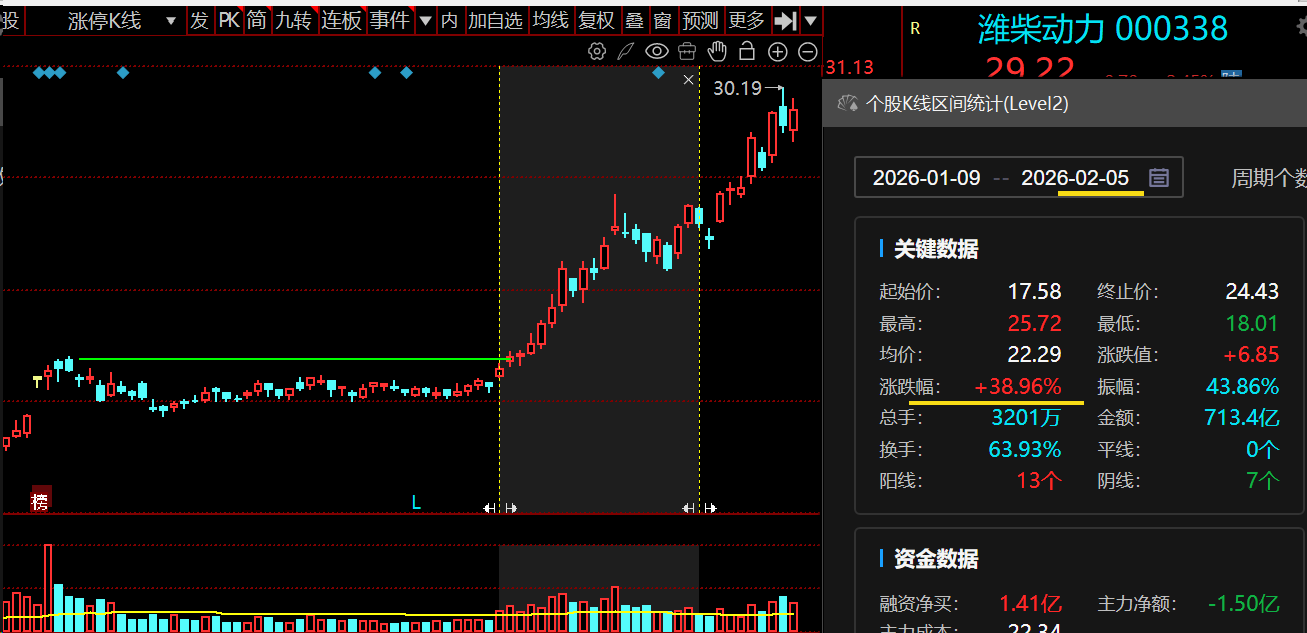Open the 连板 toolbar item
This screenshot has width=1307, height=633.
341,21
